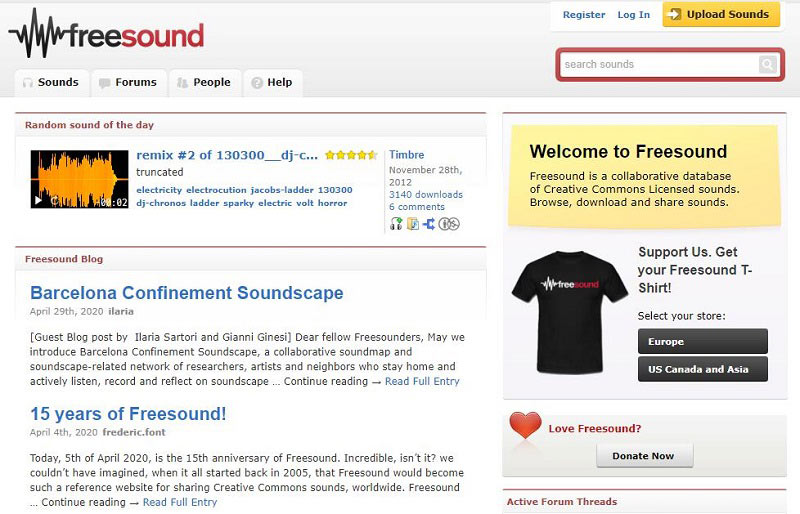800x514 pixels.
Task: Click the Freesound waveform logo
Action: [106, 34]
